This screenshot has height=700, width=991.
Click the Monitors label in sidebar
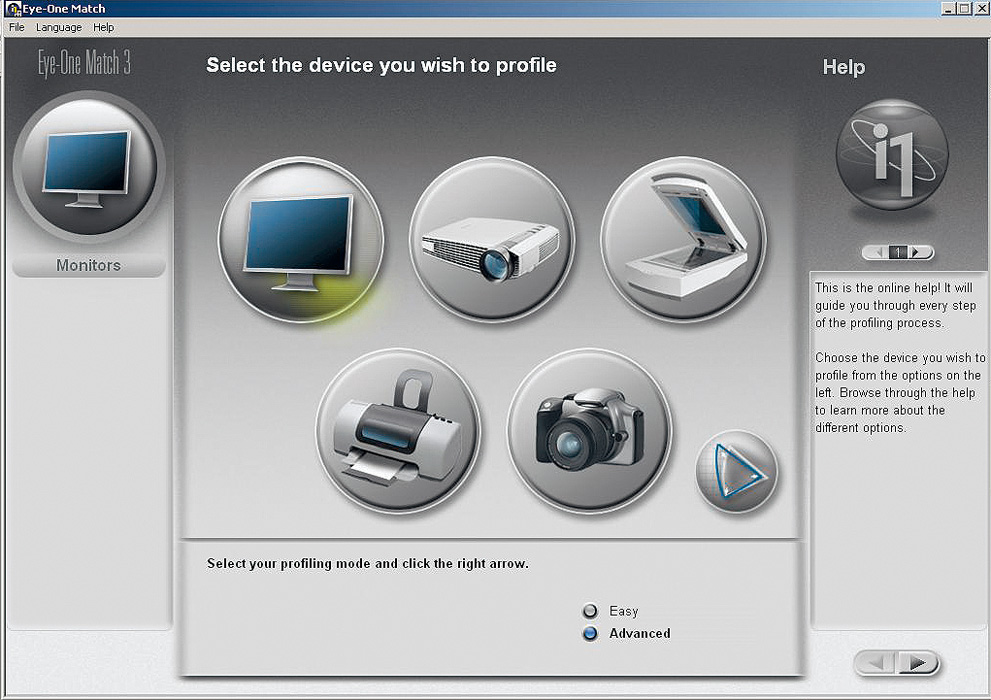point(88,265)
